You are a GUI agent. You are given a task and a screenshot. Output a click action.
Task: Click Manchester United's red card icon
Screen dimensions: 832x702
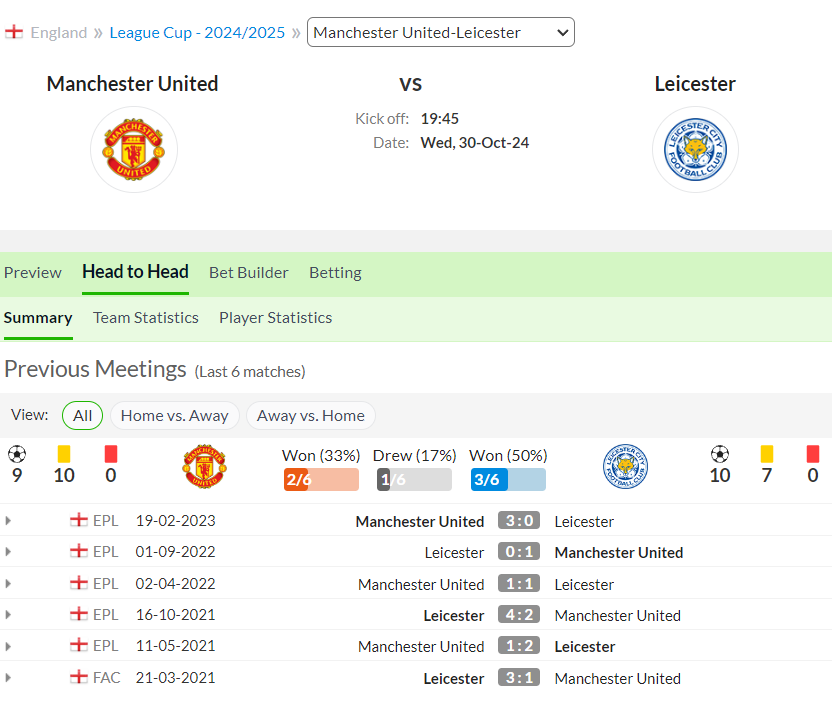click(111, 454)
